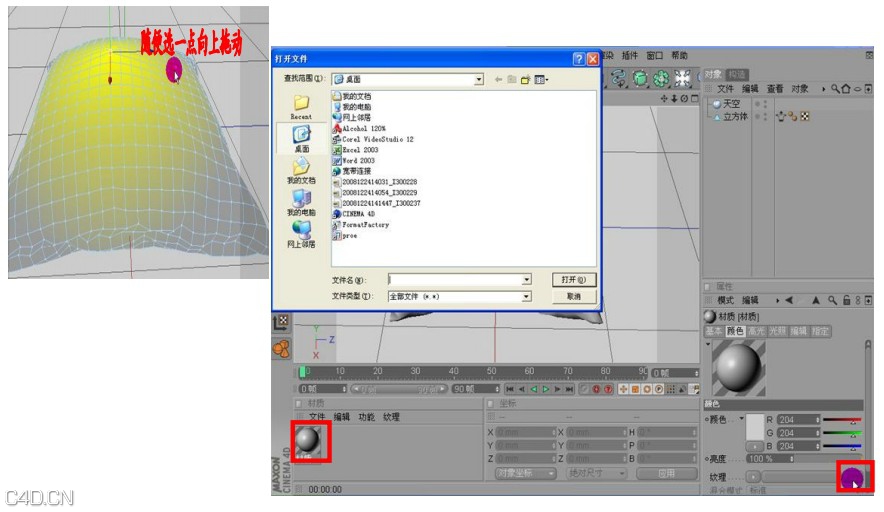Expand the color mode arrow next to 颜色
The width and height of the screenshot is (884, 512).
(x=742, y=418)
